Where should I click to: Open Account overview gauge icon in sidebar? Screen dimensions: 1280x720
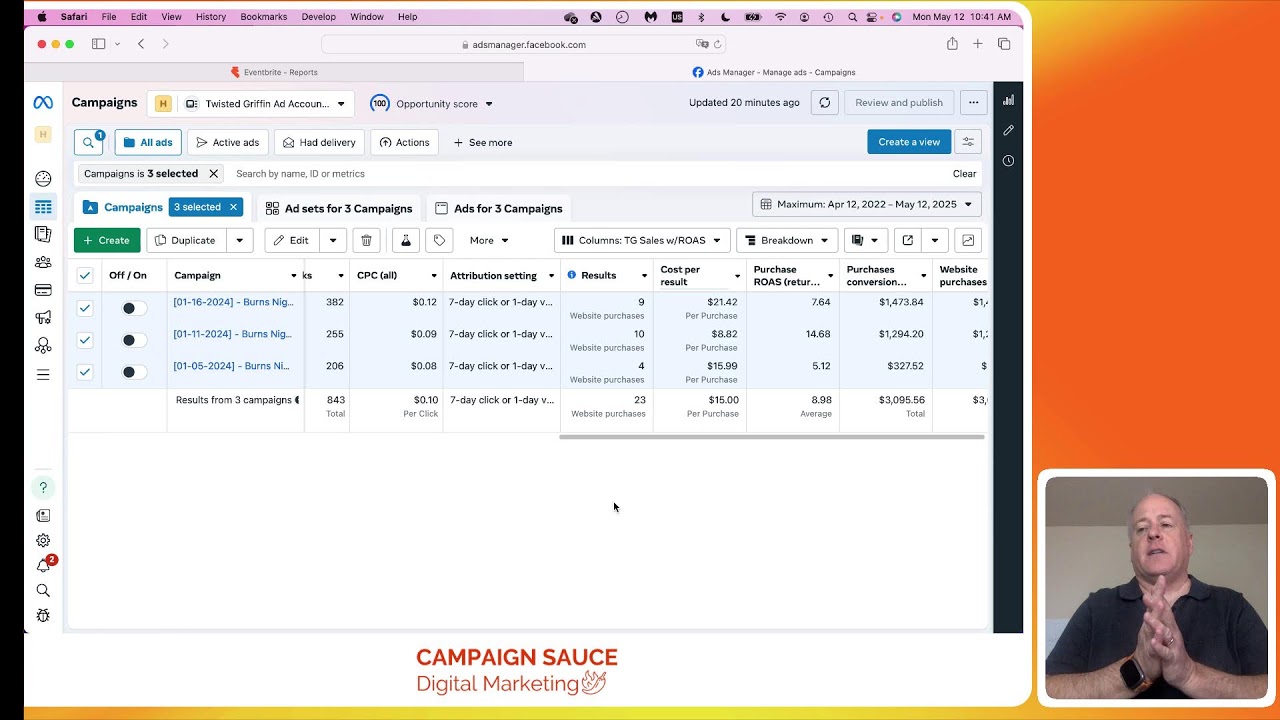43,179
